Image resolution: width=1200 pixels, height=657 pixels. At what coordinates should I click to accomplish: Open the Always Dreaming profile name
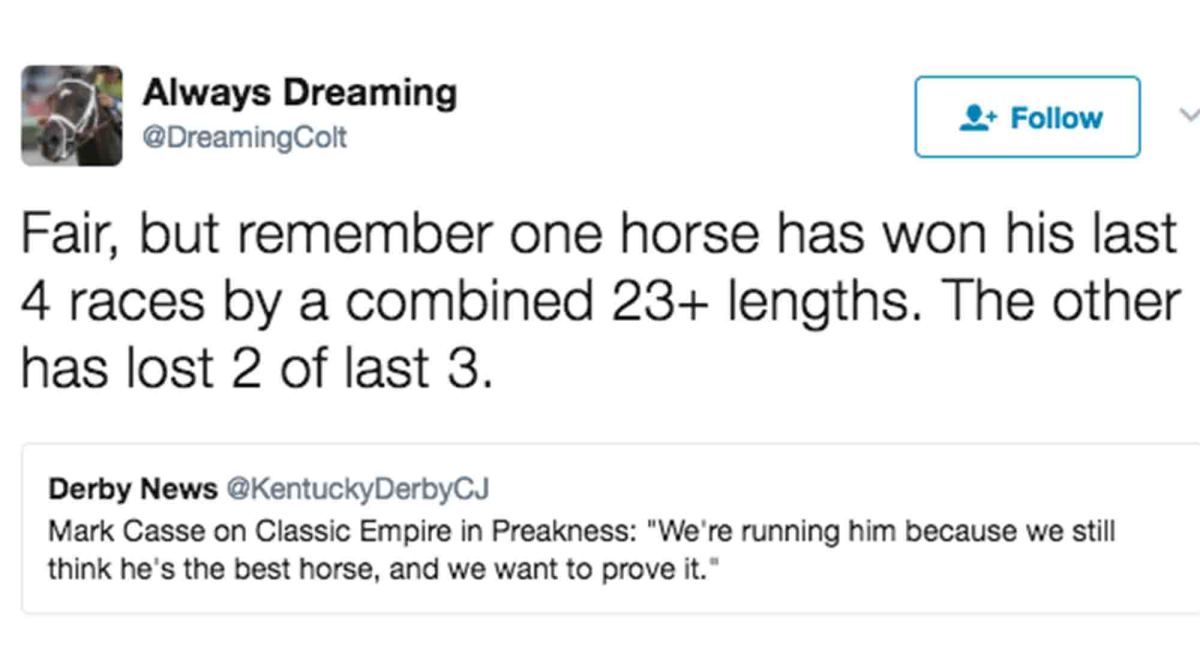pos(300,91)
